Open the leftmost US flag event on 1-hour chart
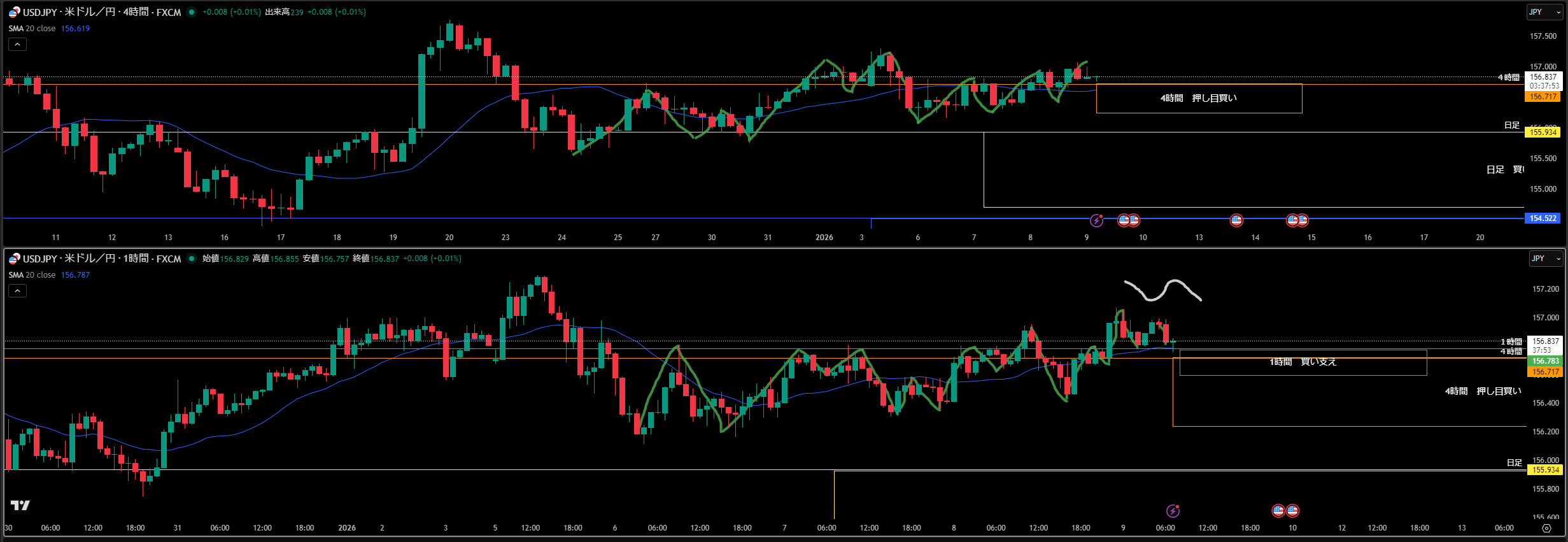 tap(1278, 511)
